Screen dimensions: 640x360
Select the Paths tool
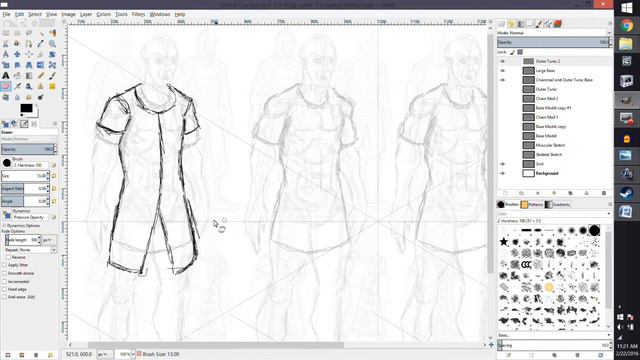tap(29, 44)
